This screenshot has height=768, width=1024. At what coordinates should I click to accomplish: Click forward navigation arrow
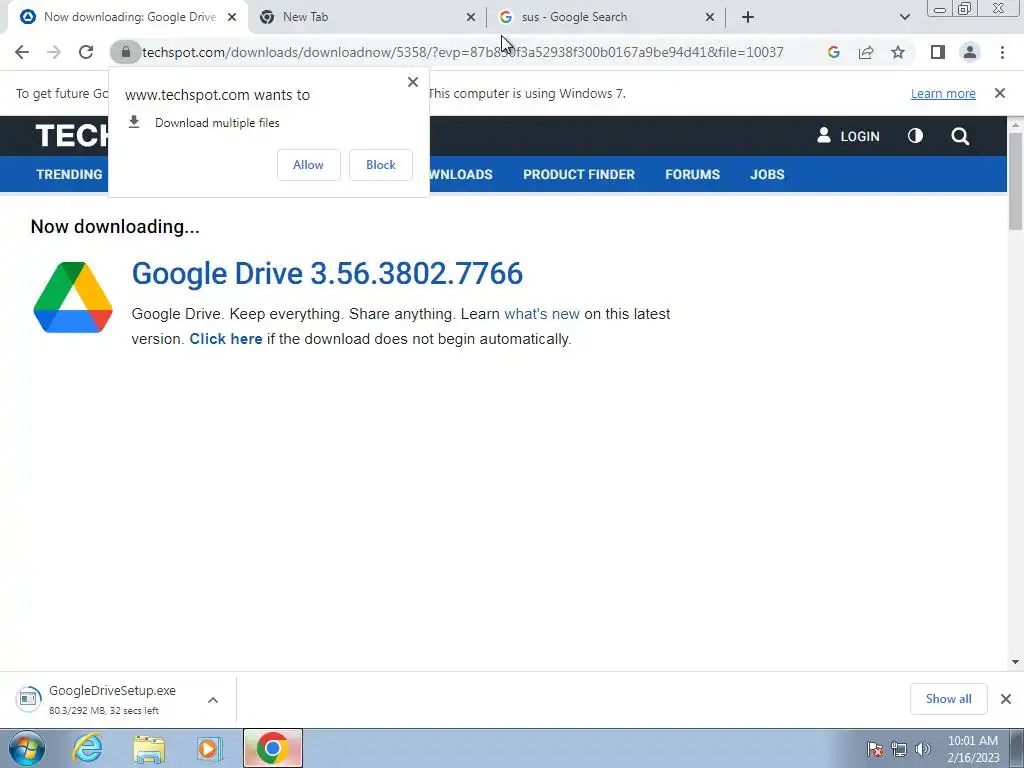54,52
